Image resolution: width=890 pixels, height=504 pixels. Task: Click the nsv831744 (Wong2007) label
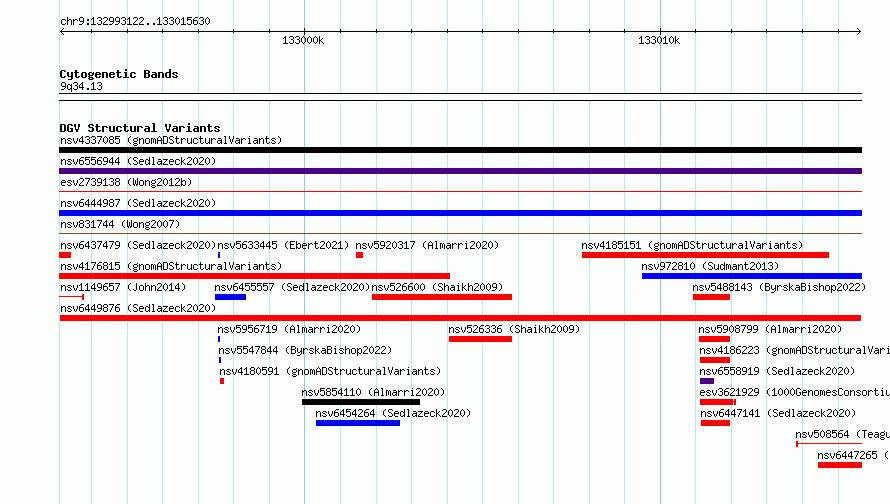coord(120,224)
